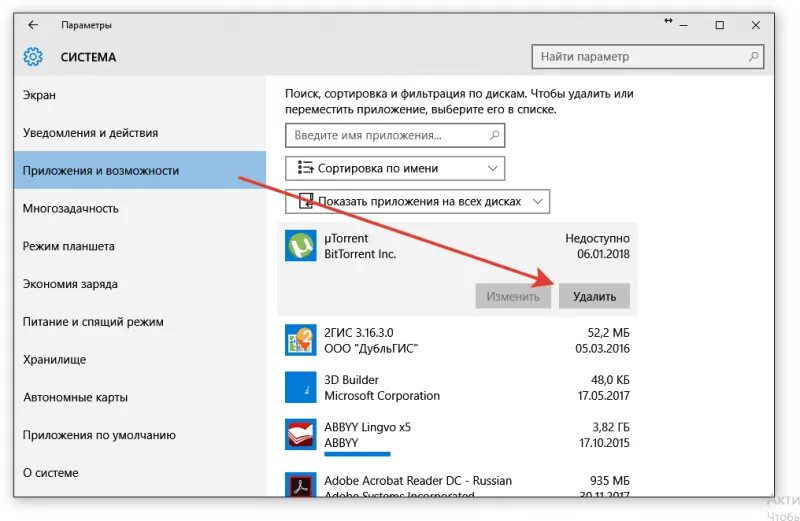This screenshot has width=800, height=521.
Task: Click the 06.01.2018 install date
Action: (x=603, y=254)
